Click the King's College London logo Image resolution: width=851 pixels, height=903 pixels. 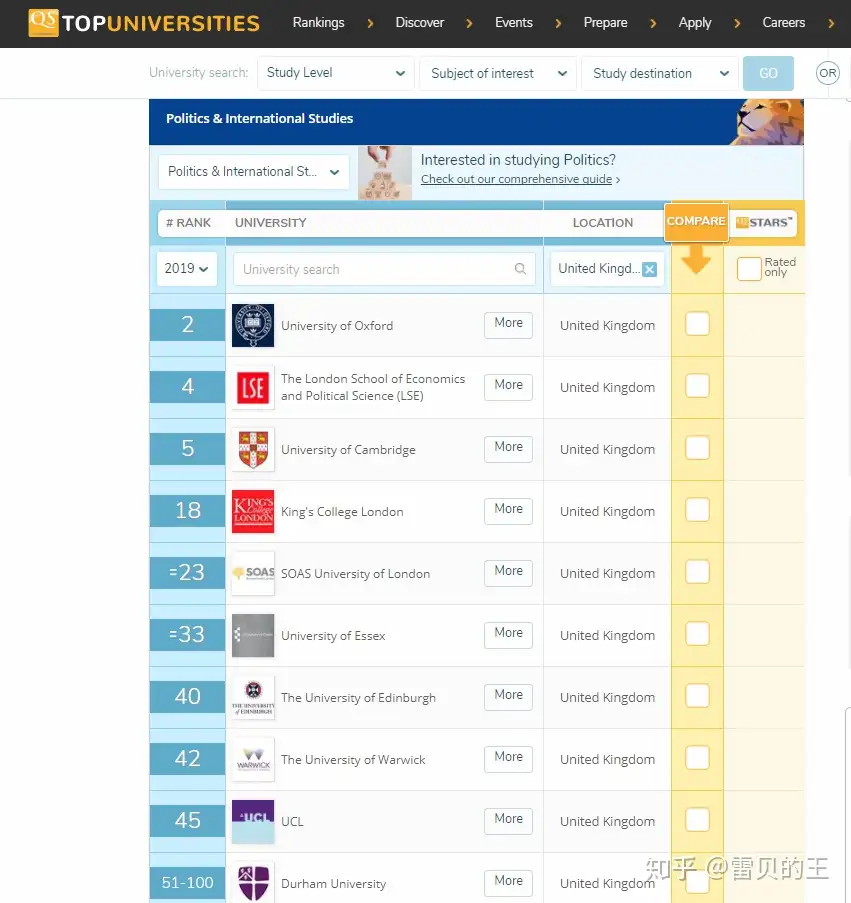[x=253, y=511]
